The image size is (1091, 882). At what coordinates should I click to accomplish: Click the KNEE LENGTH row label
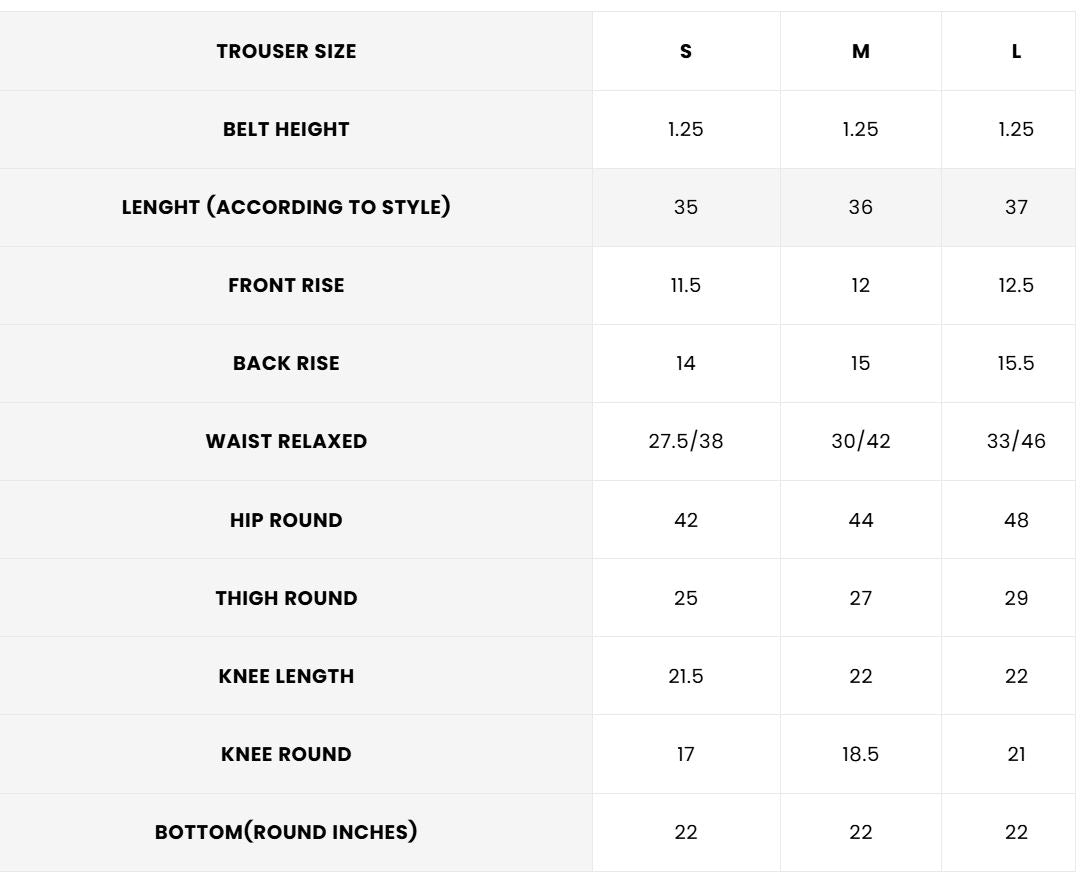coord(286,676)
